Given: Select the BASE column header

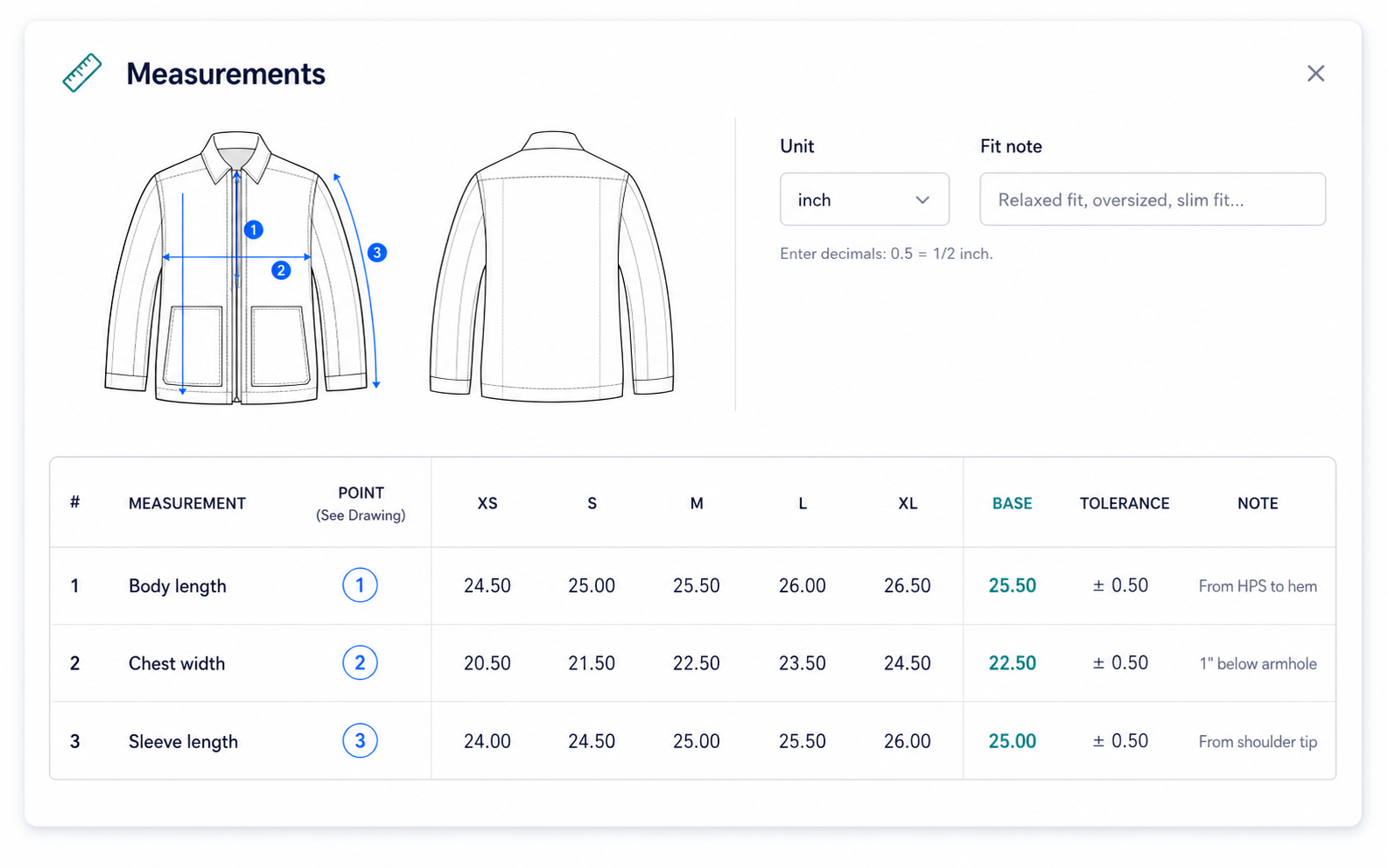Looking at the screenshot, I should pyautogui.click(x=1012, y=503).
